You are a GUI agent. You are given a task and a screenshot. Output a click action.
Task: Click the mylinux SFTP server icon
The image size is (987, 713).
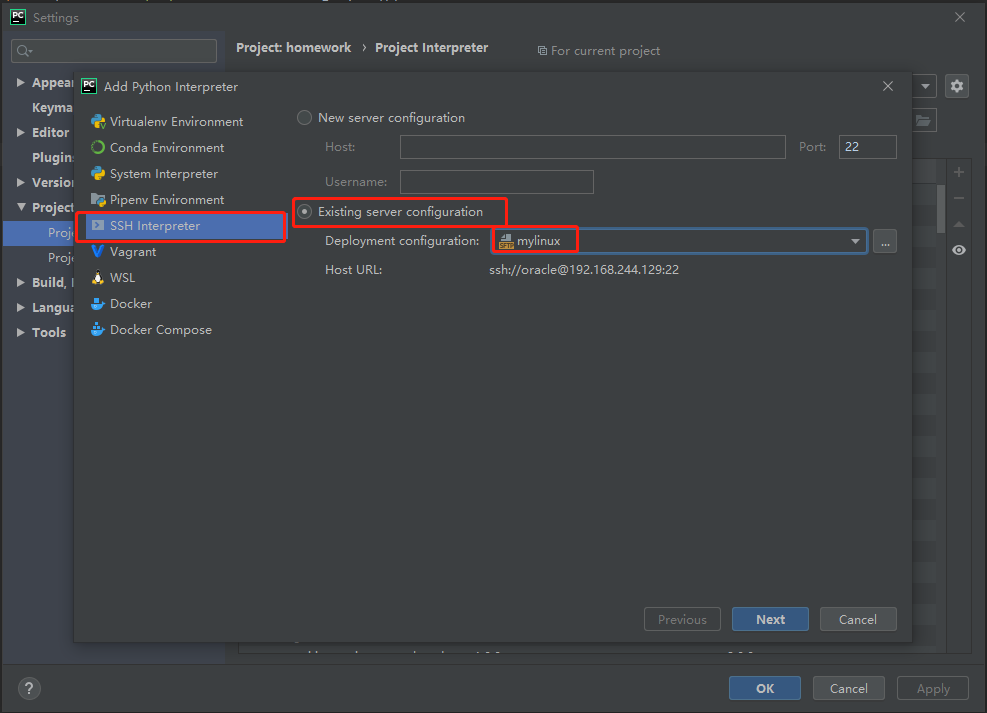coord(506,241)
